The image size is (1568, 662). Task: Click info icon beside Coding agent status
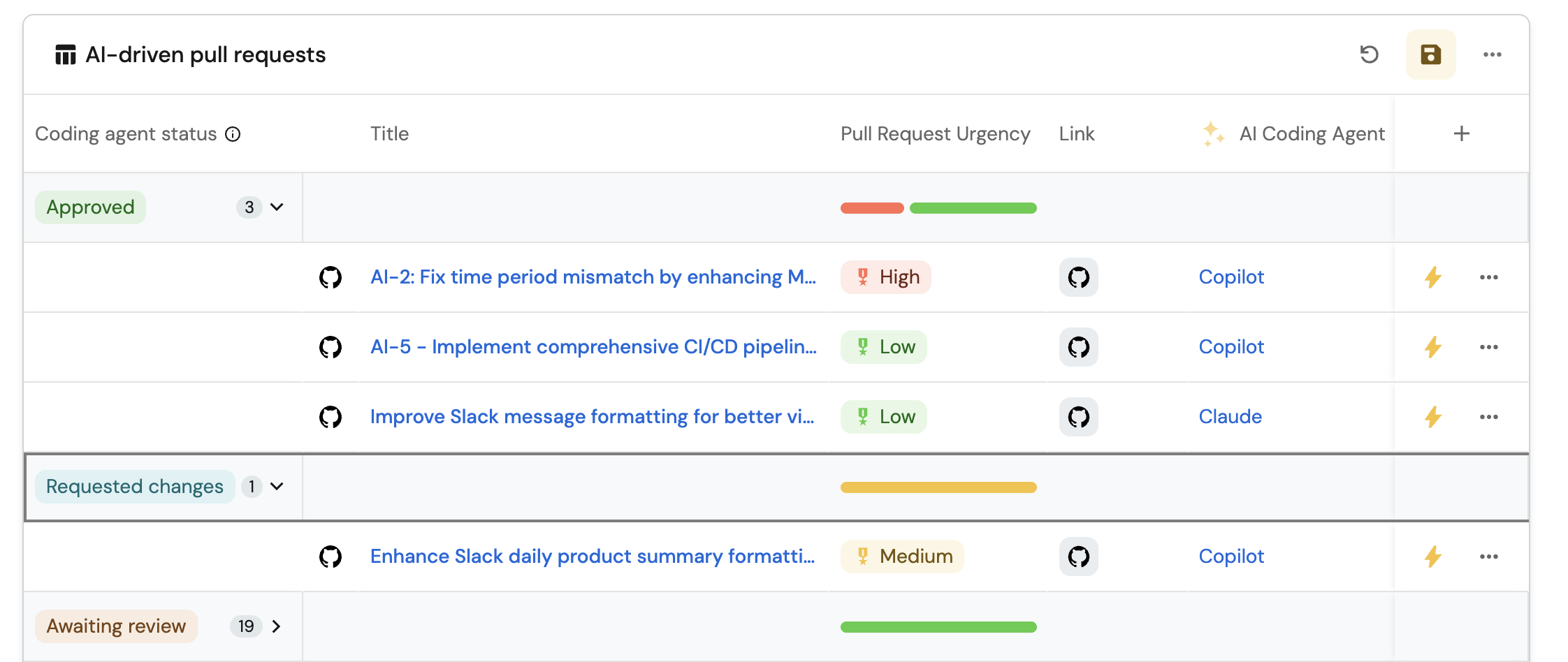233,134
